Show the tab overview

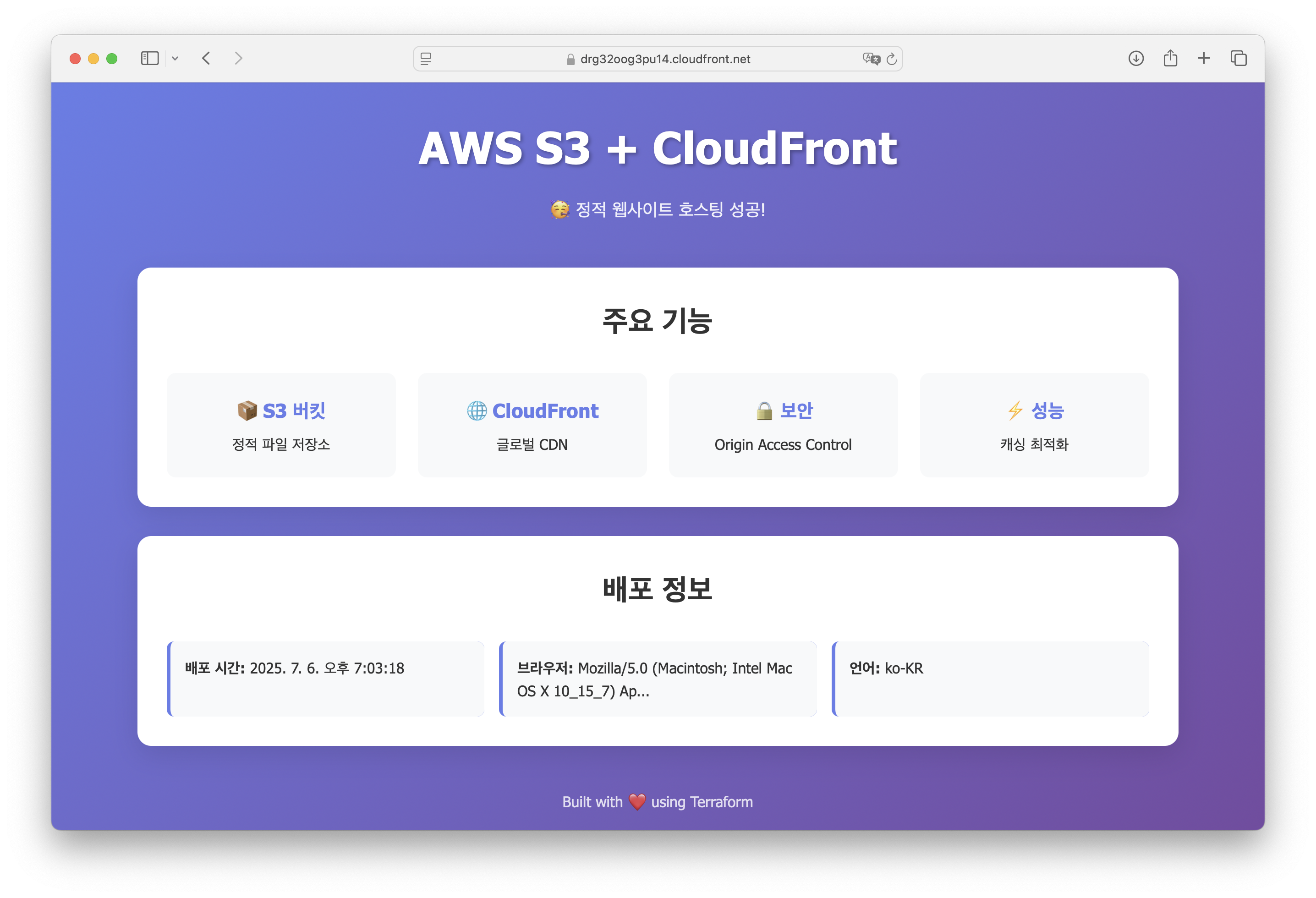[1239, 58]
